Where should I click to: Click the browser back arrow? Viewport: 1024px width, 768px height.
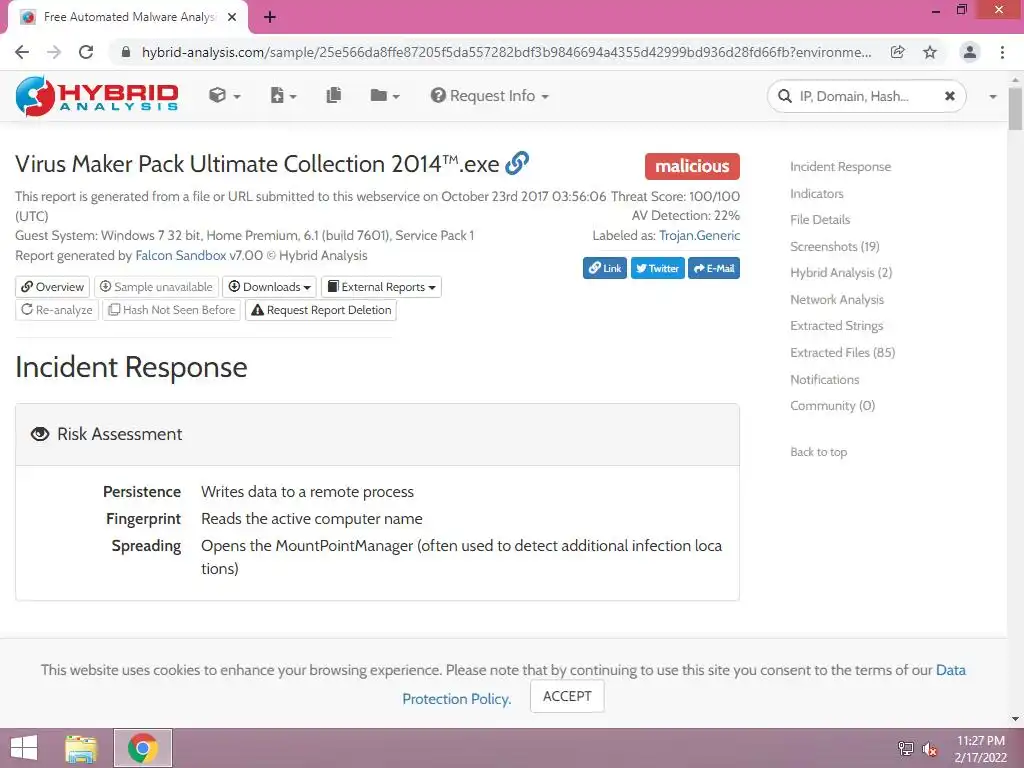22,52
